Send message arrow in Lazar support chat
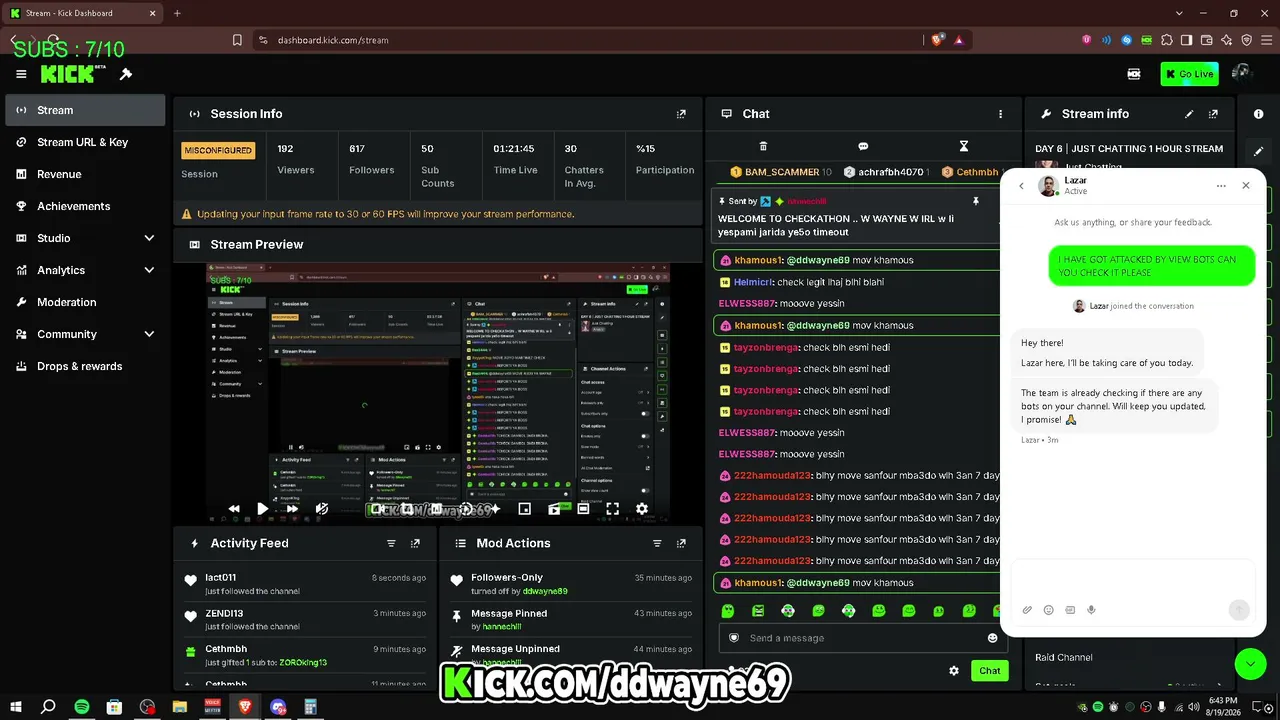Image resolution: width=1280 pixels, height=720 pixels. click(1239, 610)
